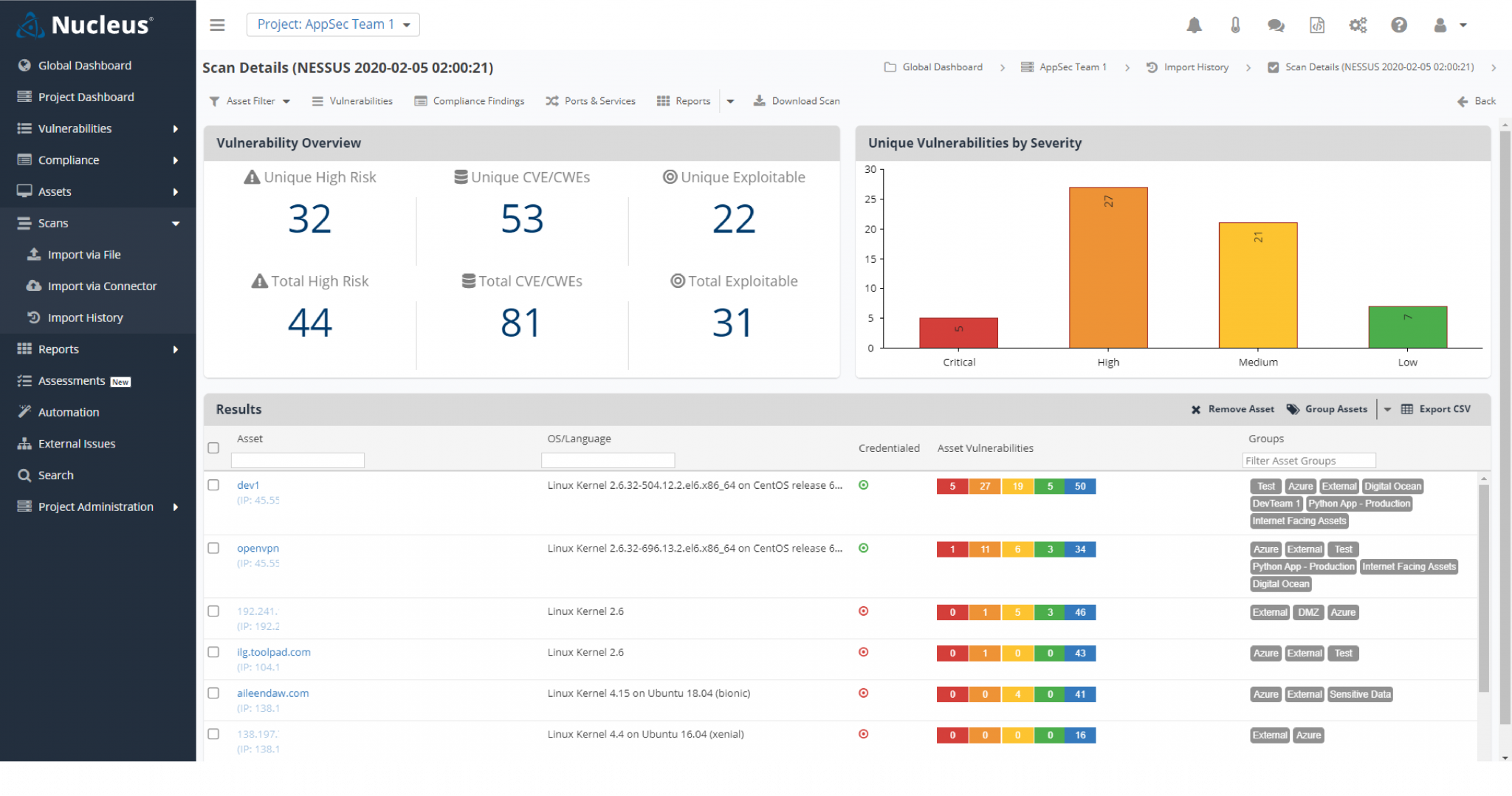Expand the Assets sidebar menu

176,192
